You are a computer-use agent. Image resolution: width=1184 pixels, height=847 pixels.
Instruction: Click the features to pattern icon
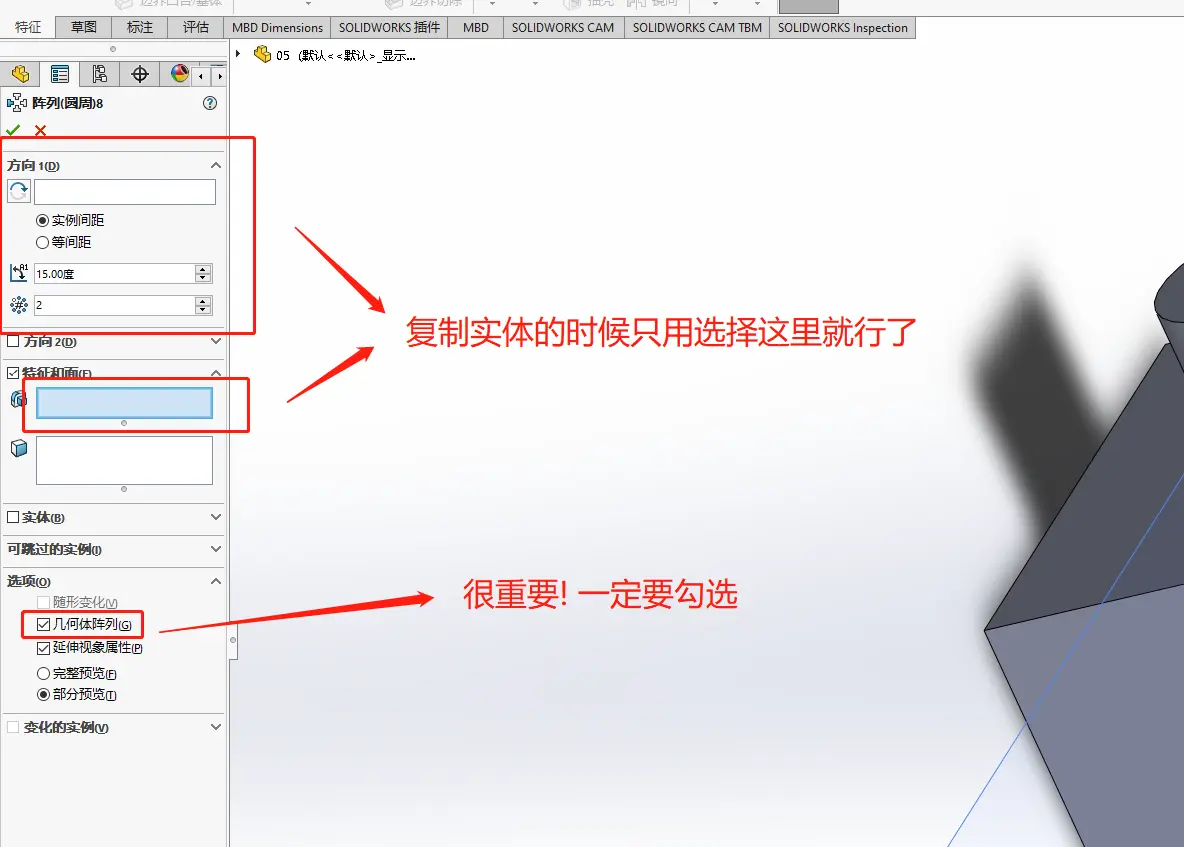point(19,399)
